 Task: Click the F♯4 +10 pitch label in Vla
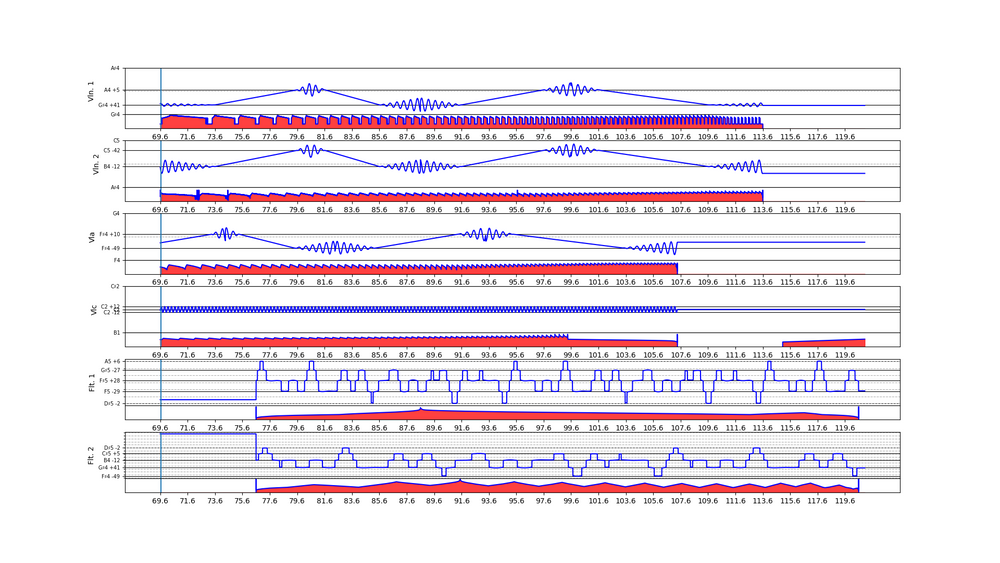click(110, 235)
